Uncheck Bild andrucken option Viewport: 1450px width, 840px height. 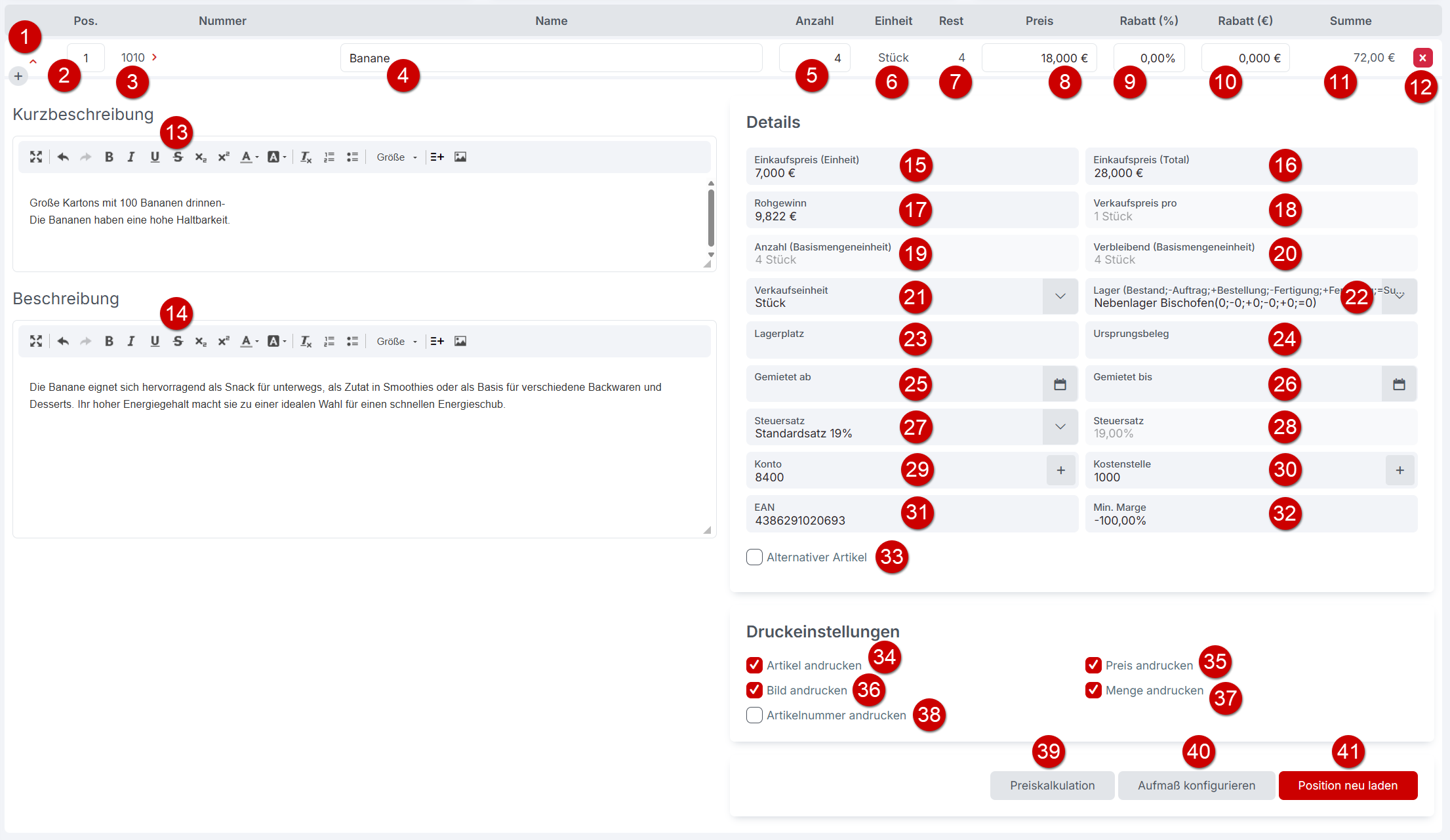coord(754,690)
